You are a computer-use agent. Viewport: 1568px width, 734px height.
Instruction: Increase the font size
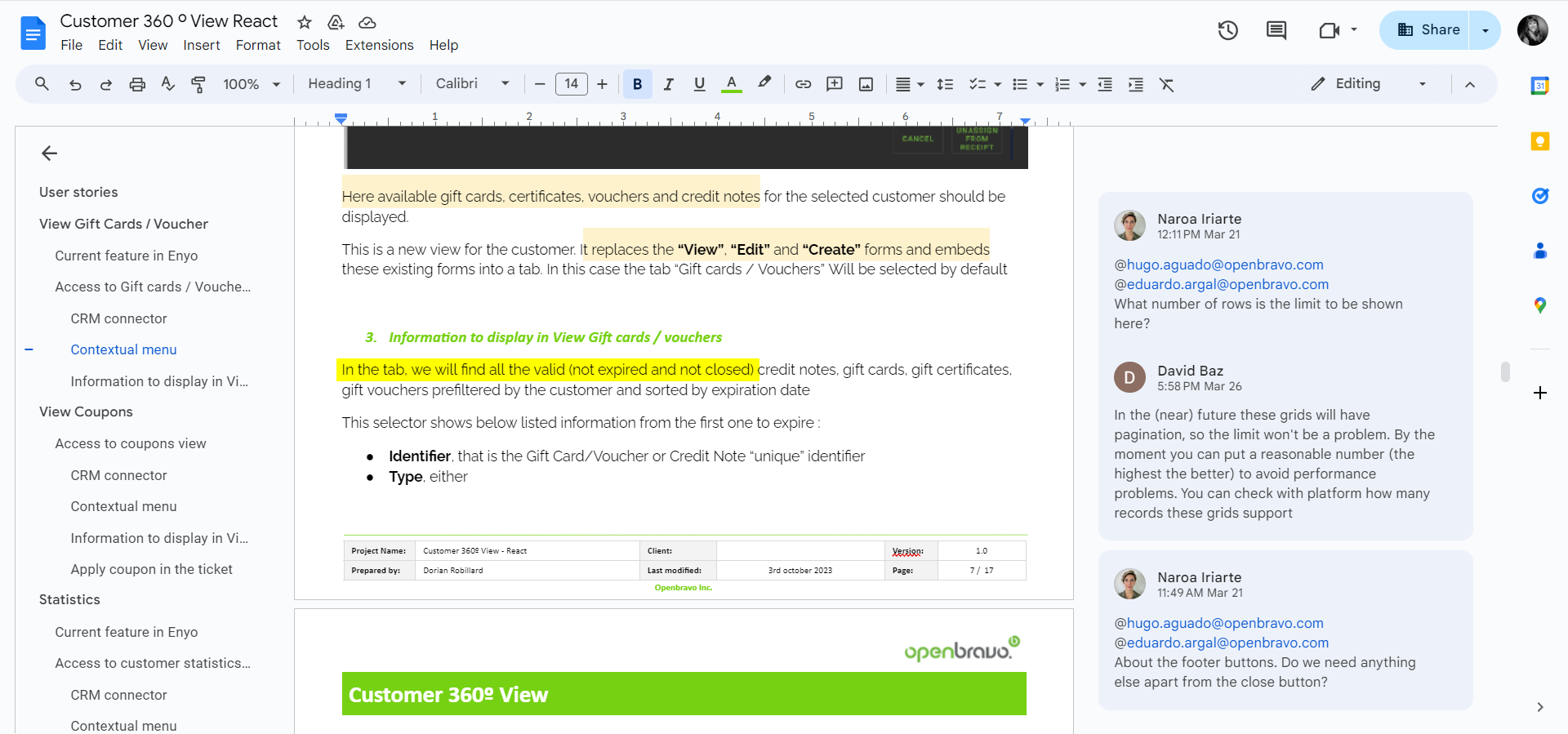coord(602,84)
